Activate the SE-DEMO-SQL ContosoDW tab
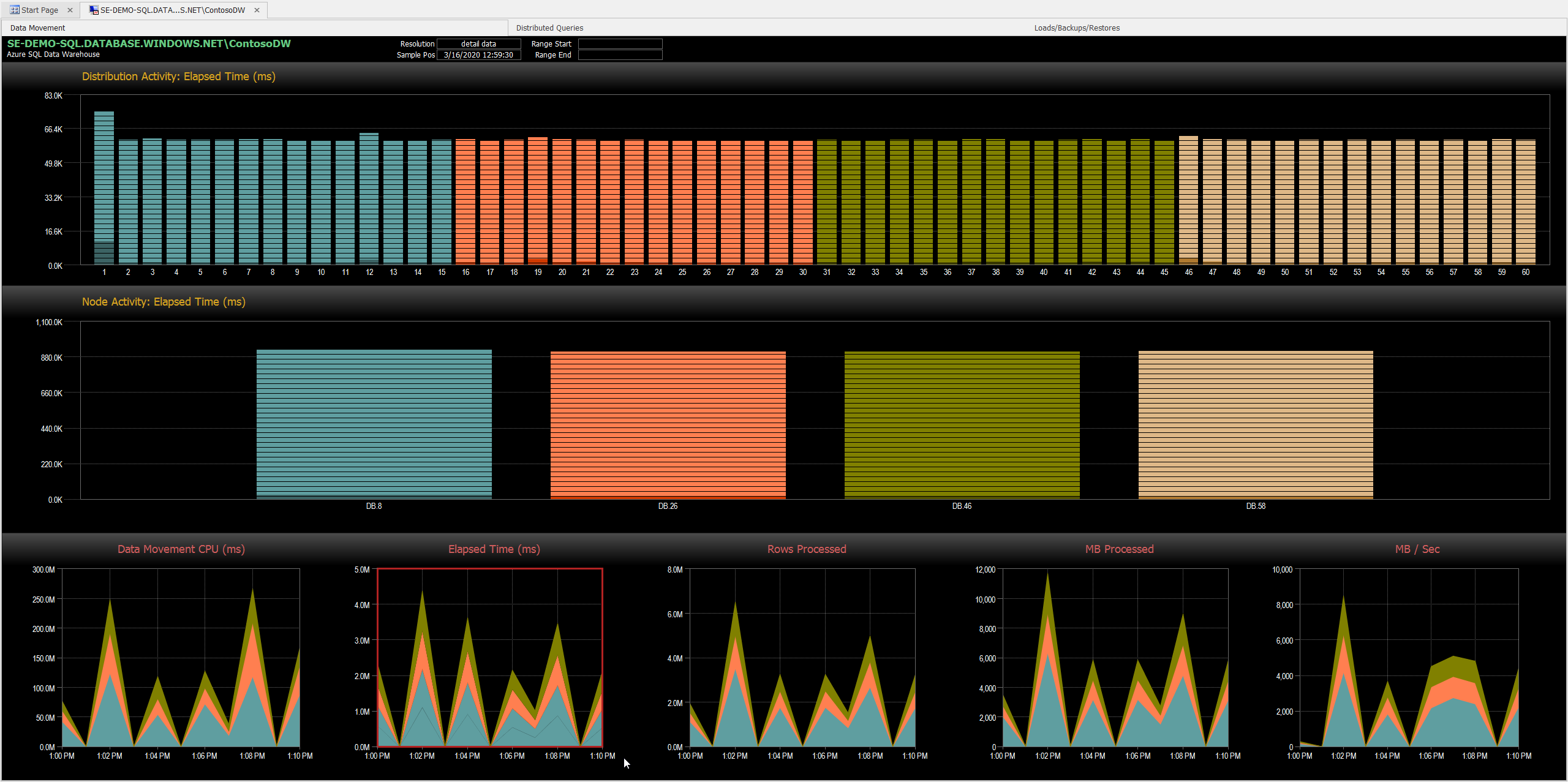 (171, 10)
